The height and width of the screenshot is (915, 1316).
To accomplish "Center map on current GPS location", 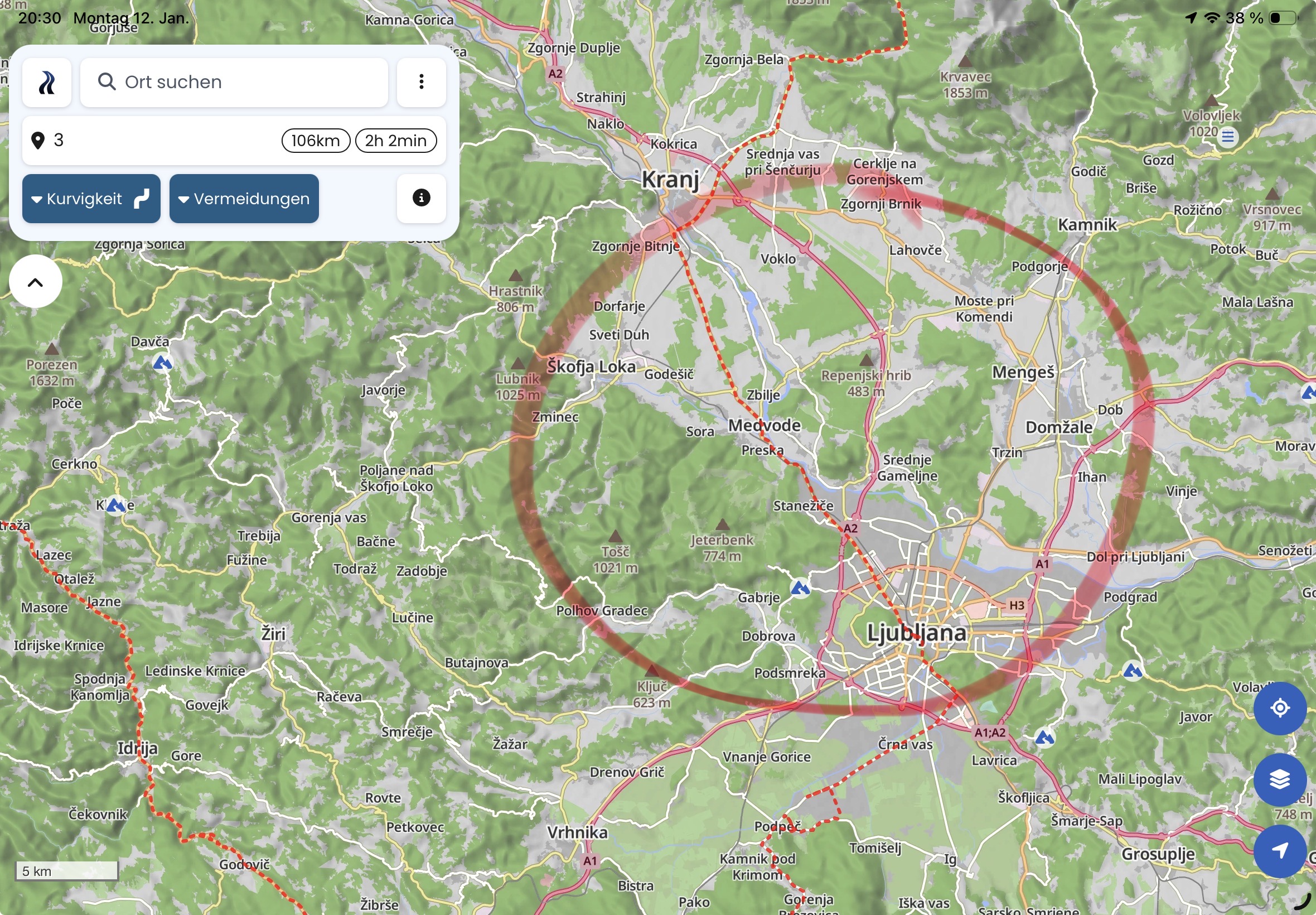I will (1279, 709).
